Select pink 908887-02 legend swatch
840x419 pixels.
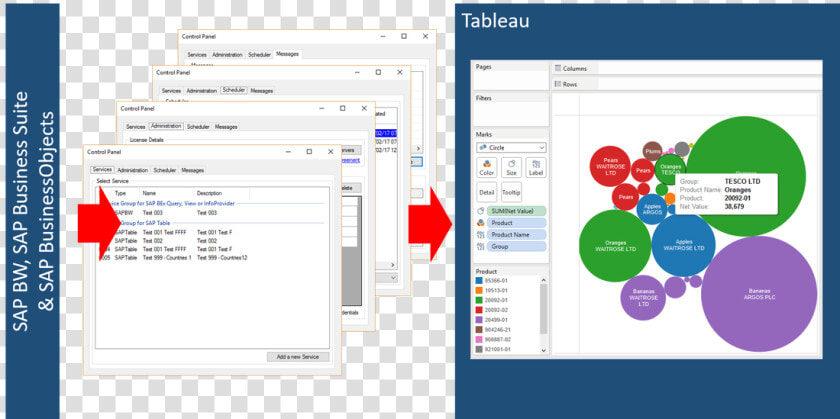click(479, 339)
